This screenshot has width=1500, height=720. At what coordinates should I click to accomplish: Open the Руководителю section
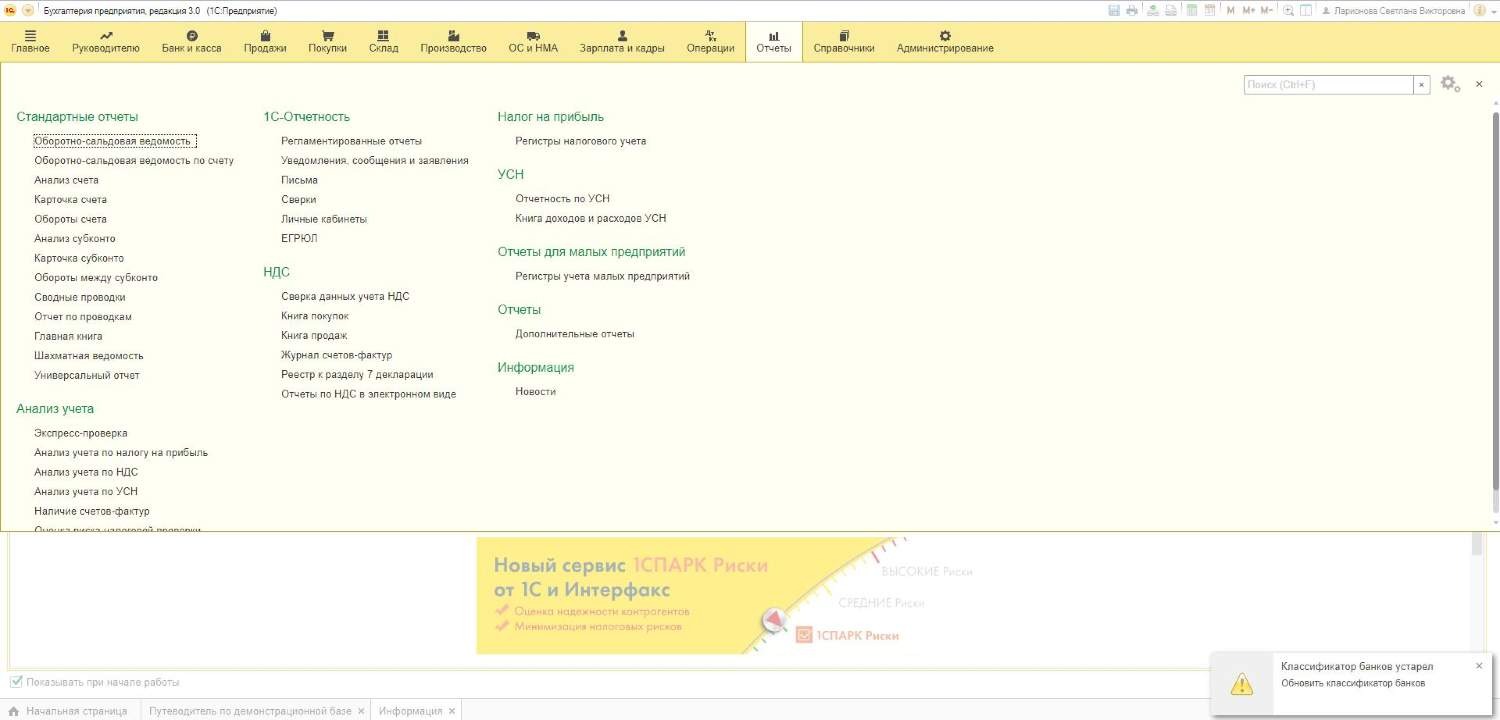(106, 42)
